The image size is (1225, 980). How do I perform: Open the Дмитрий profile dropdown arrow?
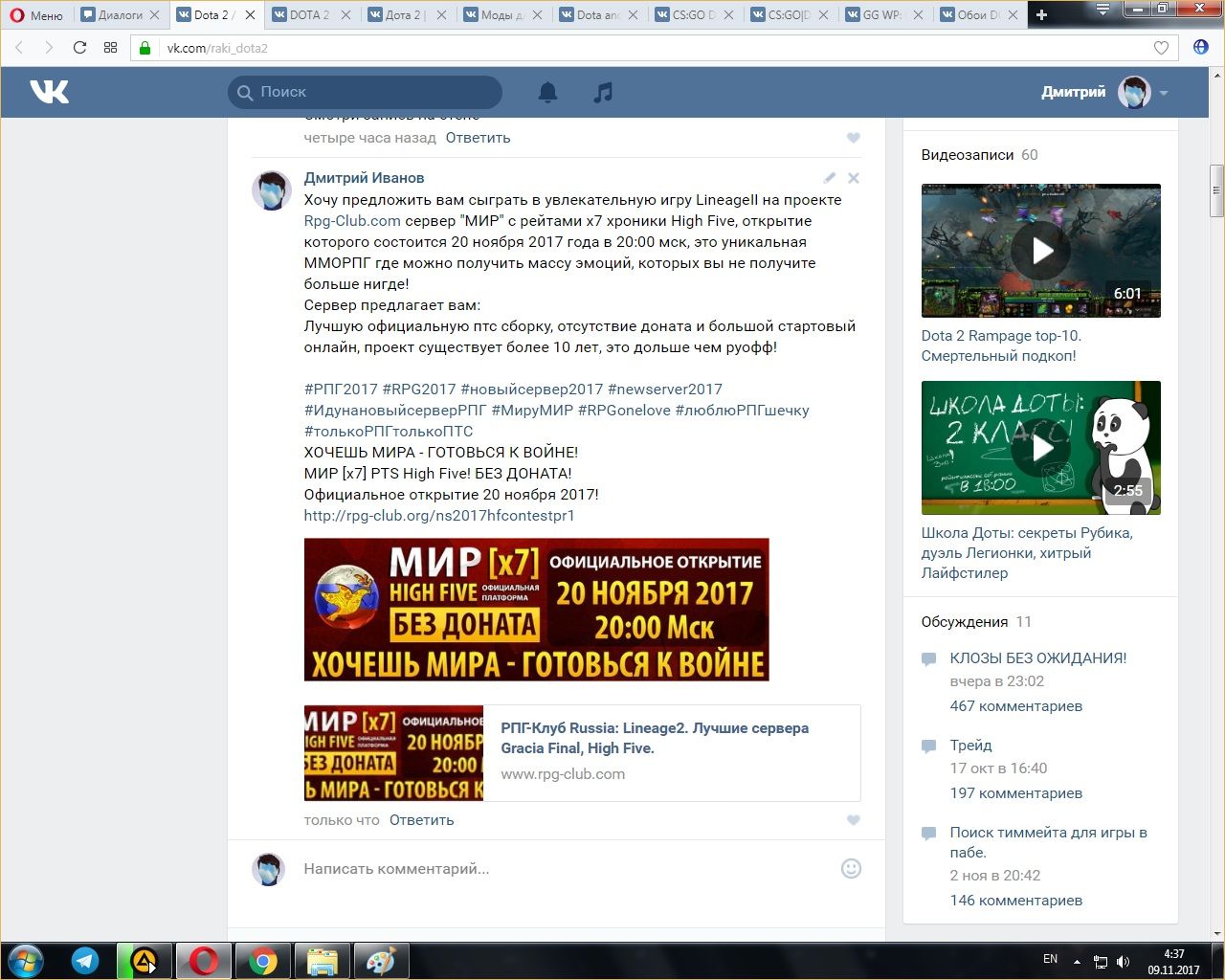click(x=1164, y=93)
